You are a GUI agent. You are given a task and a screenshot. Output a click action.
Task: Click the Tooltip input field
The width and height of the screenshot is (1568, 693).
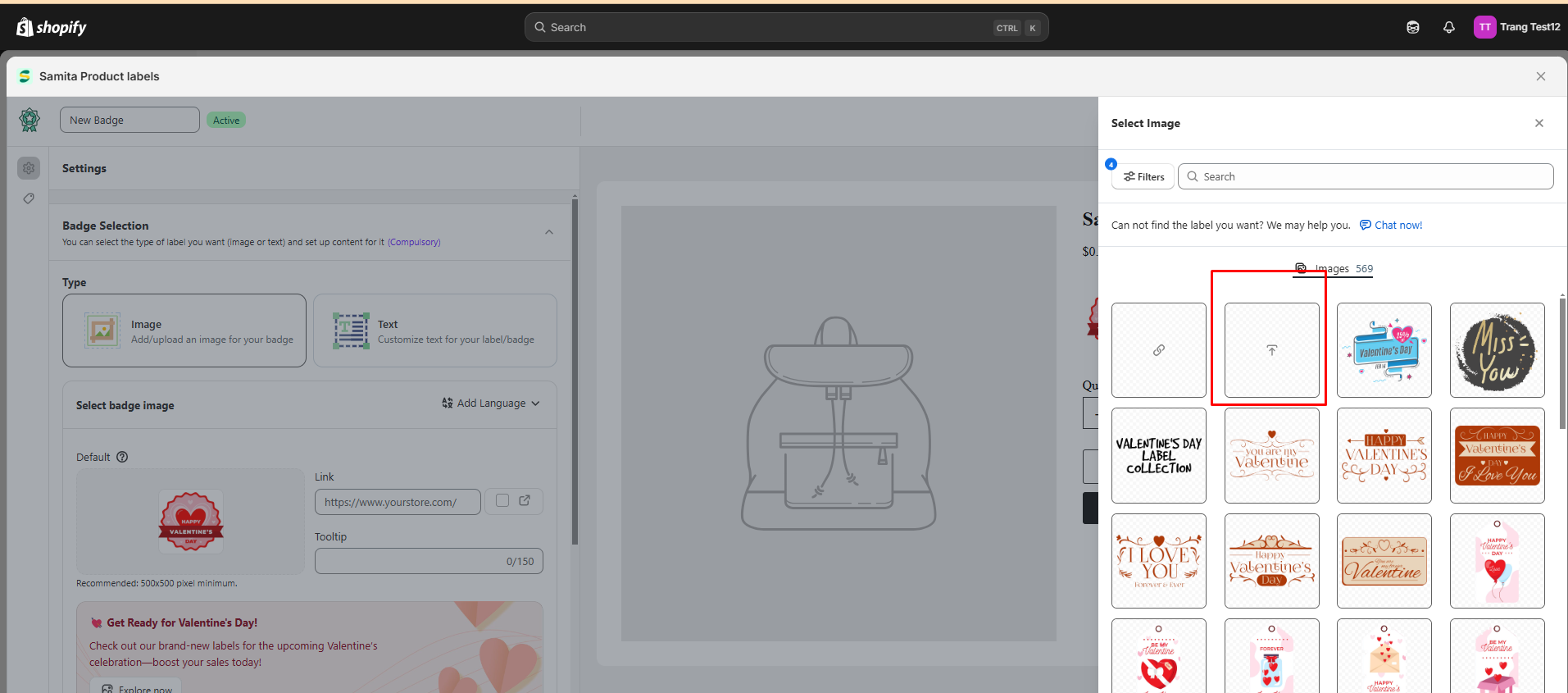click(410, 561)
